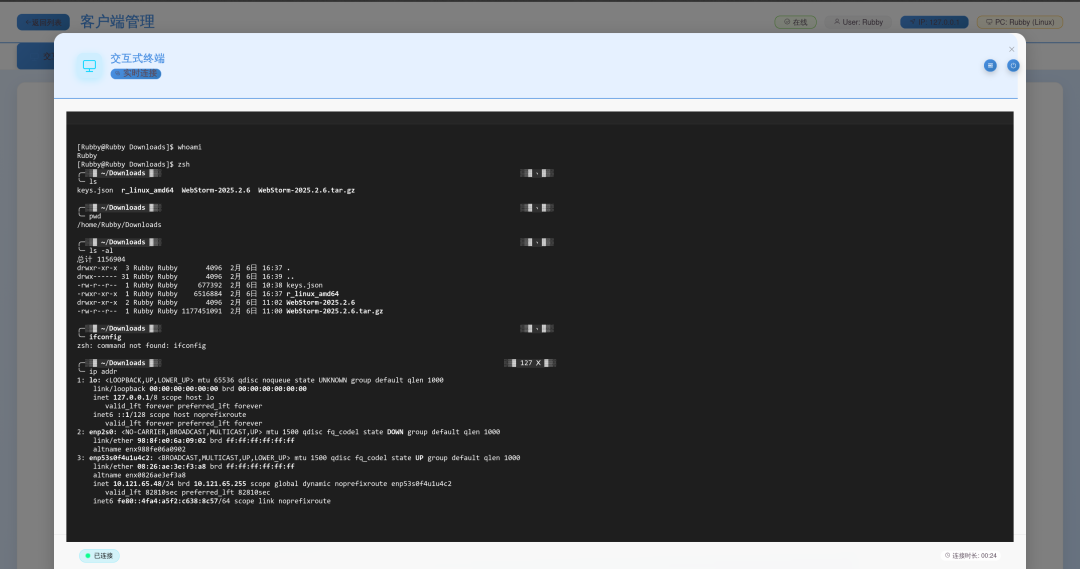Click the 返回列表 back button
This screenshot has width=1080, height=569.
tap(43, 22)
